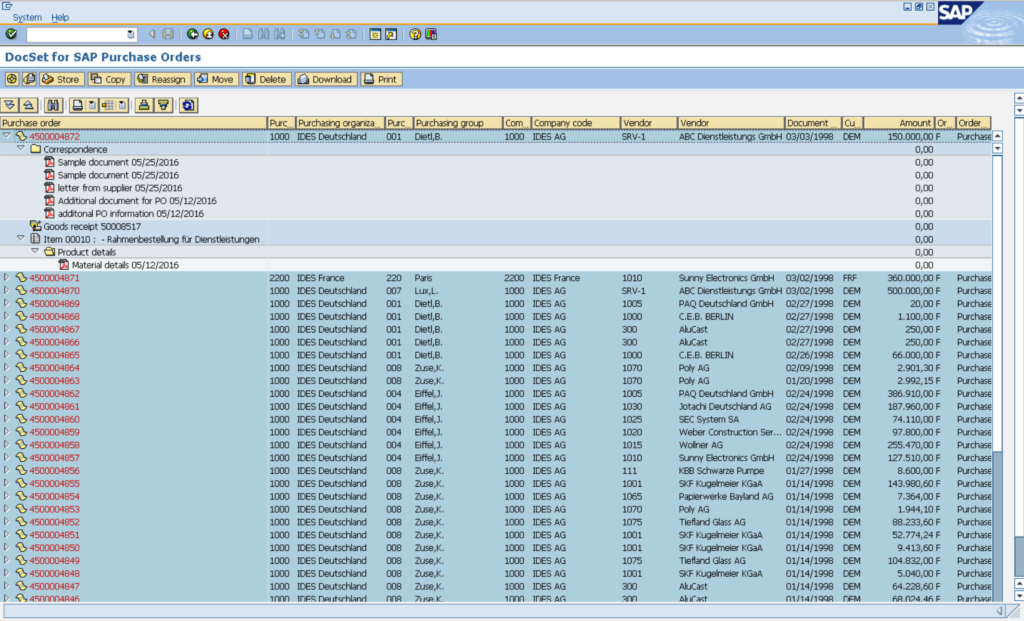The height and width of the screenshot is (621, 1024).
Task: Click the Download button
Action: (325, 79)
